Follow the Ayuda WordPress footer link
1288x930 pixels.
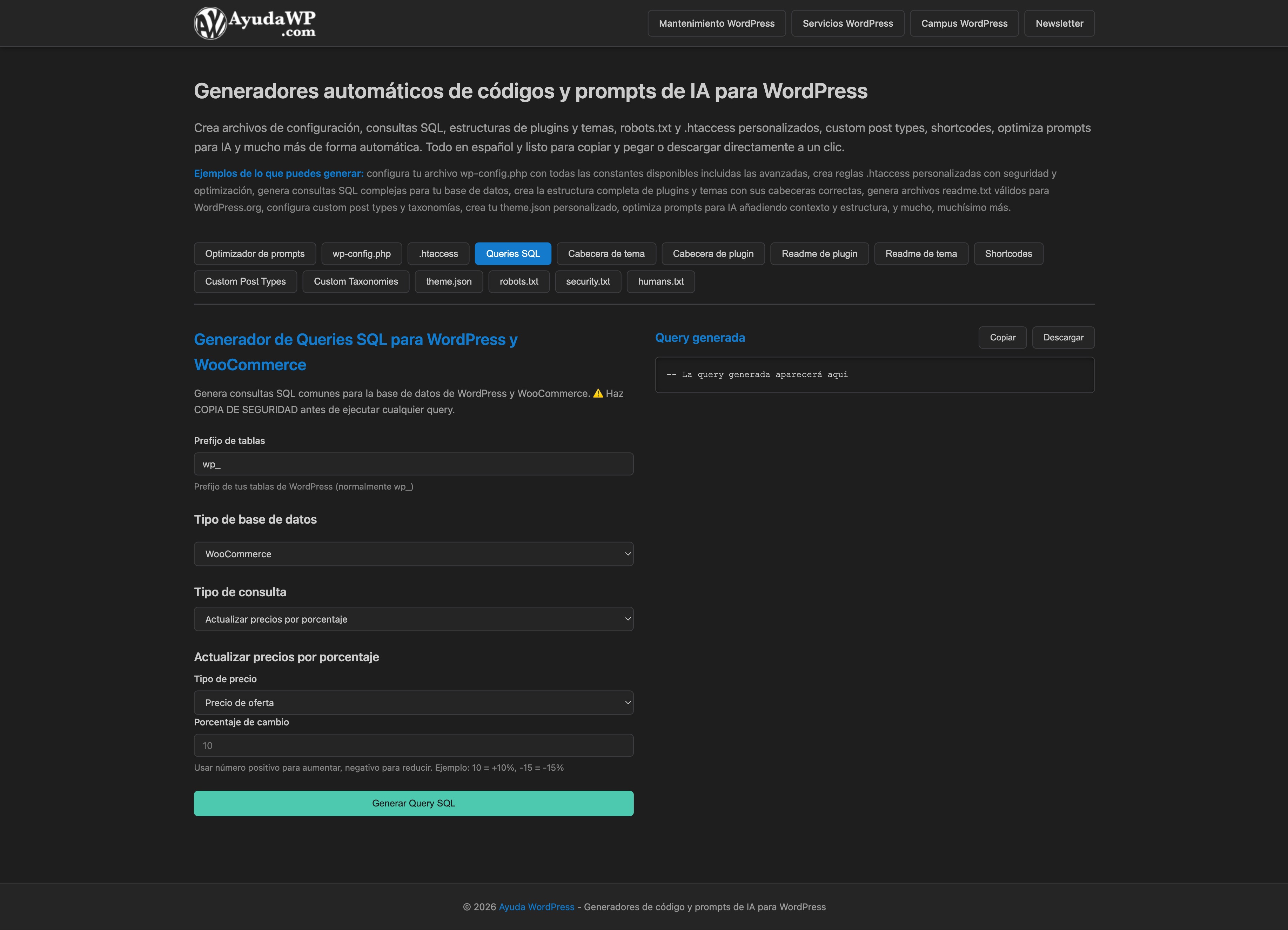tap(536, 907)
